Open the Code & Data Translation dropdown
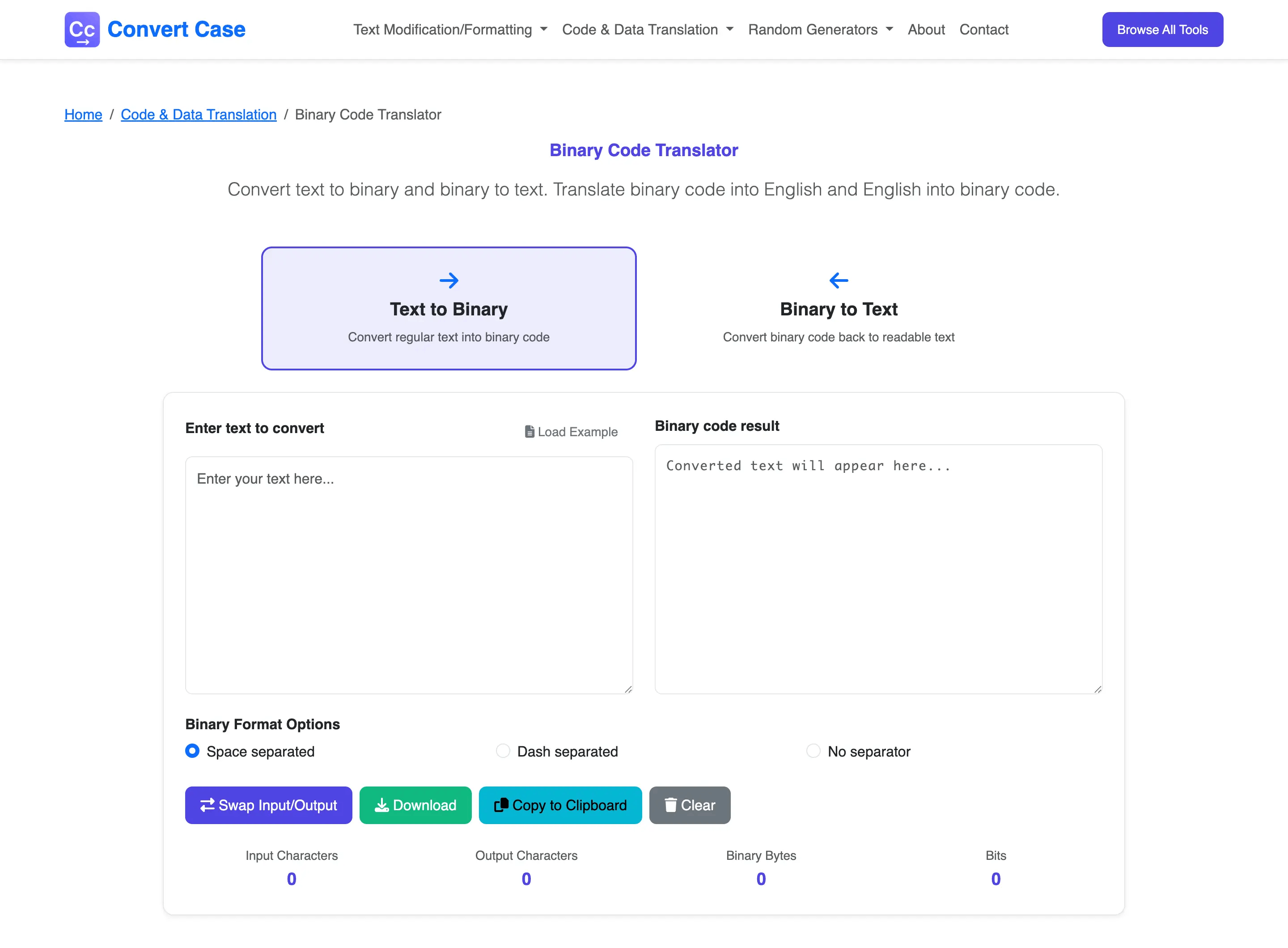Image resolution: width=1288 pixels, height=948 pixels. [x=647, y=29]
